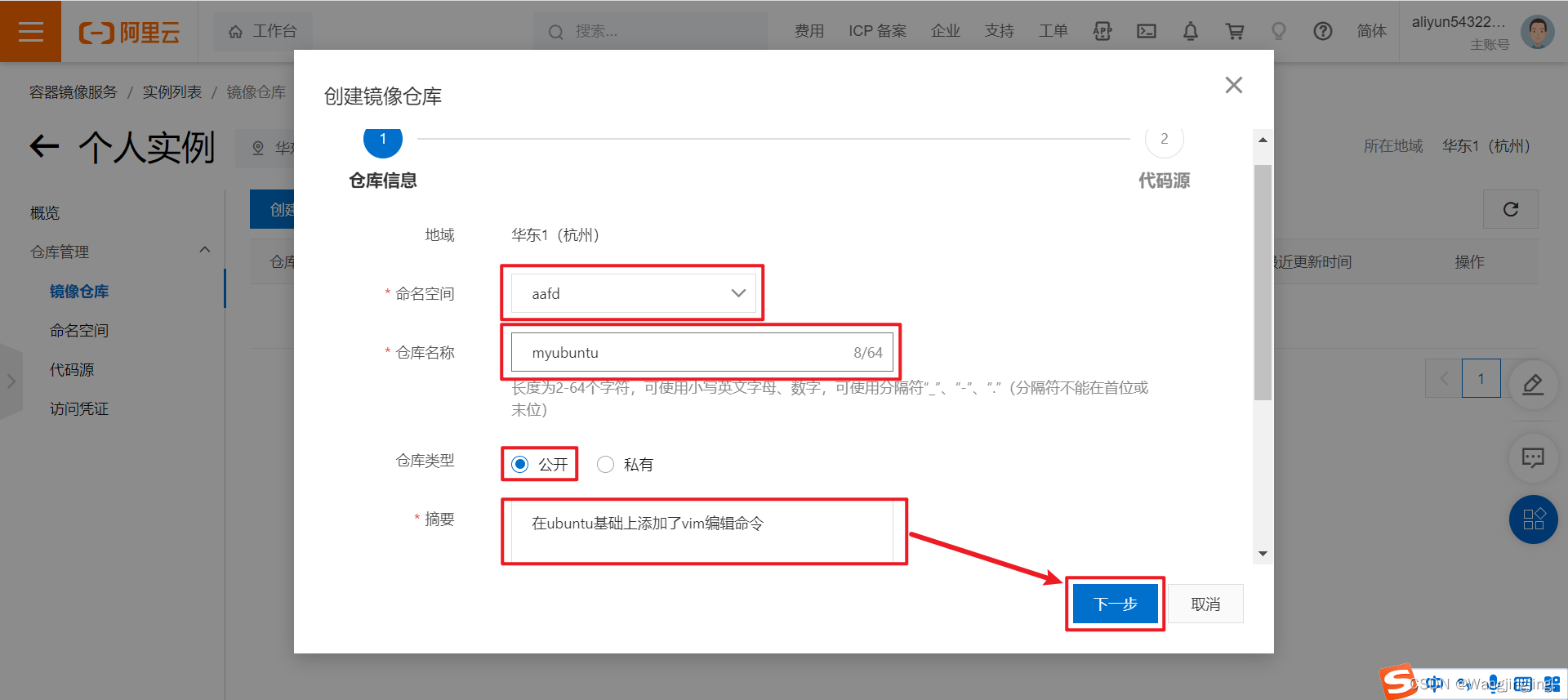Go to 实例列表 breadcrumb
This screenshot has height=700, width=1568.
coord(172,92)
